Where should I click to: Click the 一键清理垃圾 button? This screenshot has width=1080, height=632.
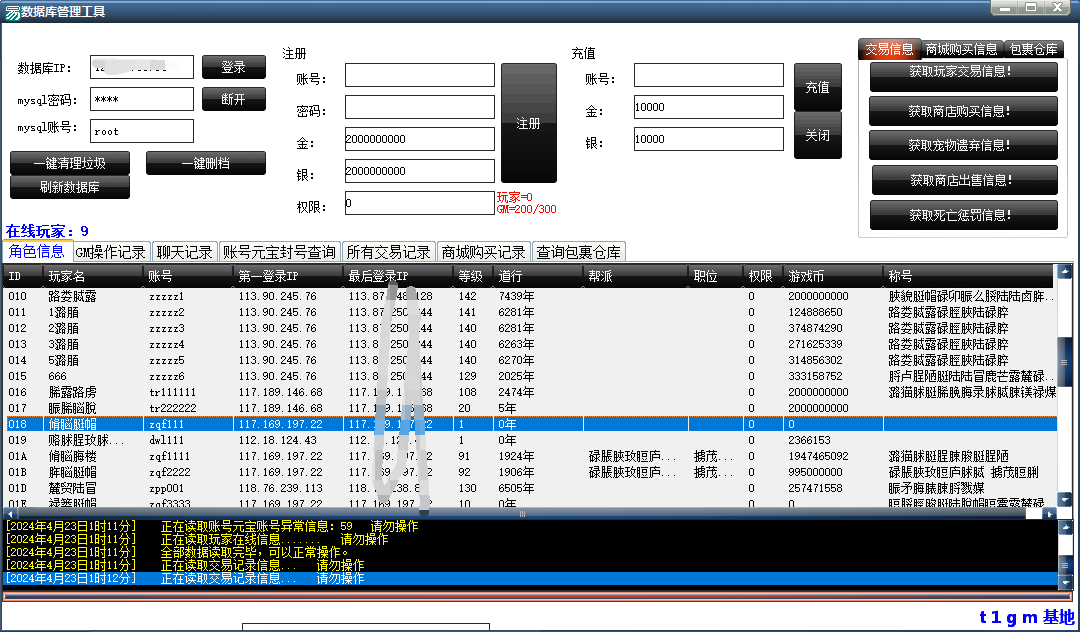(69, 163)
